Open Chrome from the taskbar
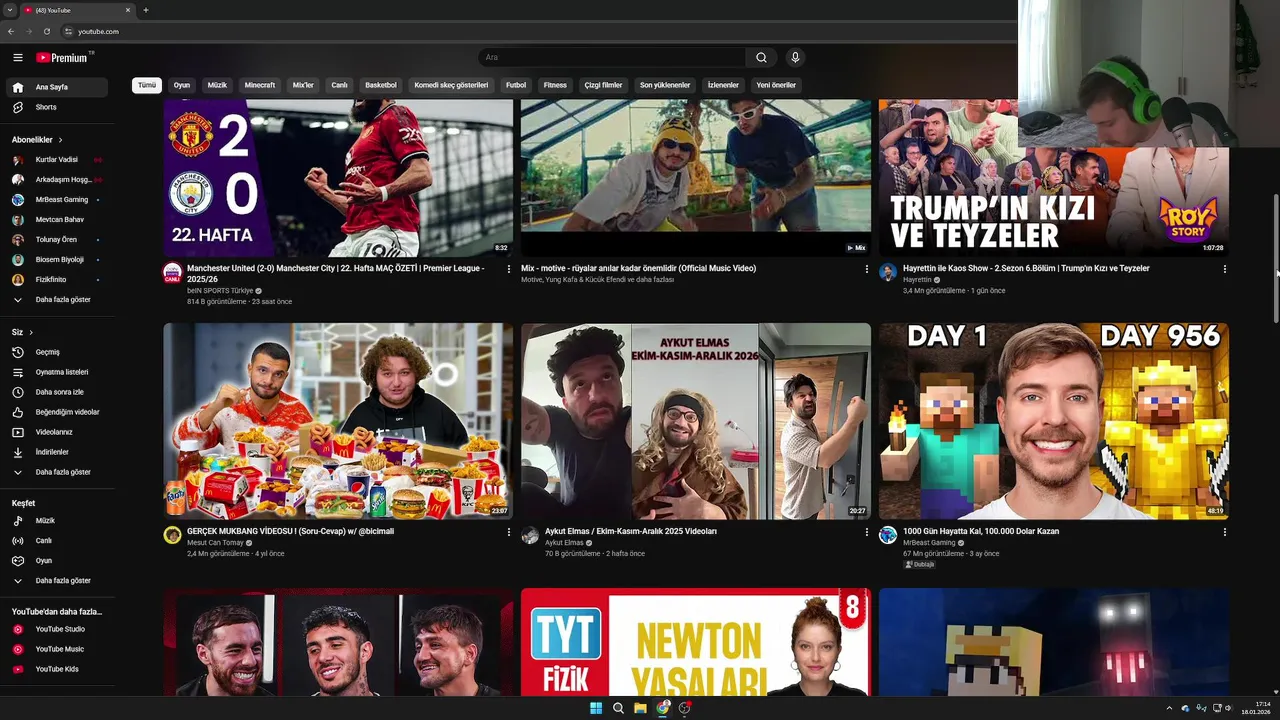This screenshot has width=1280, height=720. point(663,708)
